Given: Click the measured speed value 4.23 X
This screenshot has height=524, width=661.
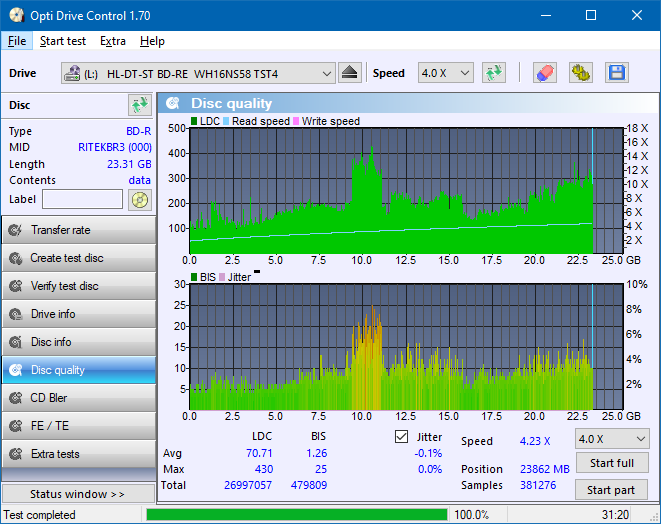Looking at the screenshot, I should click(x=535, y=441).
